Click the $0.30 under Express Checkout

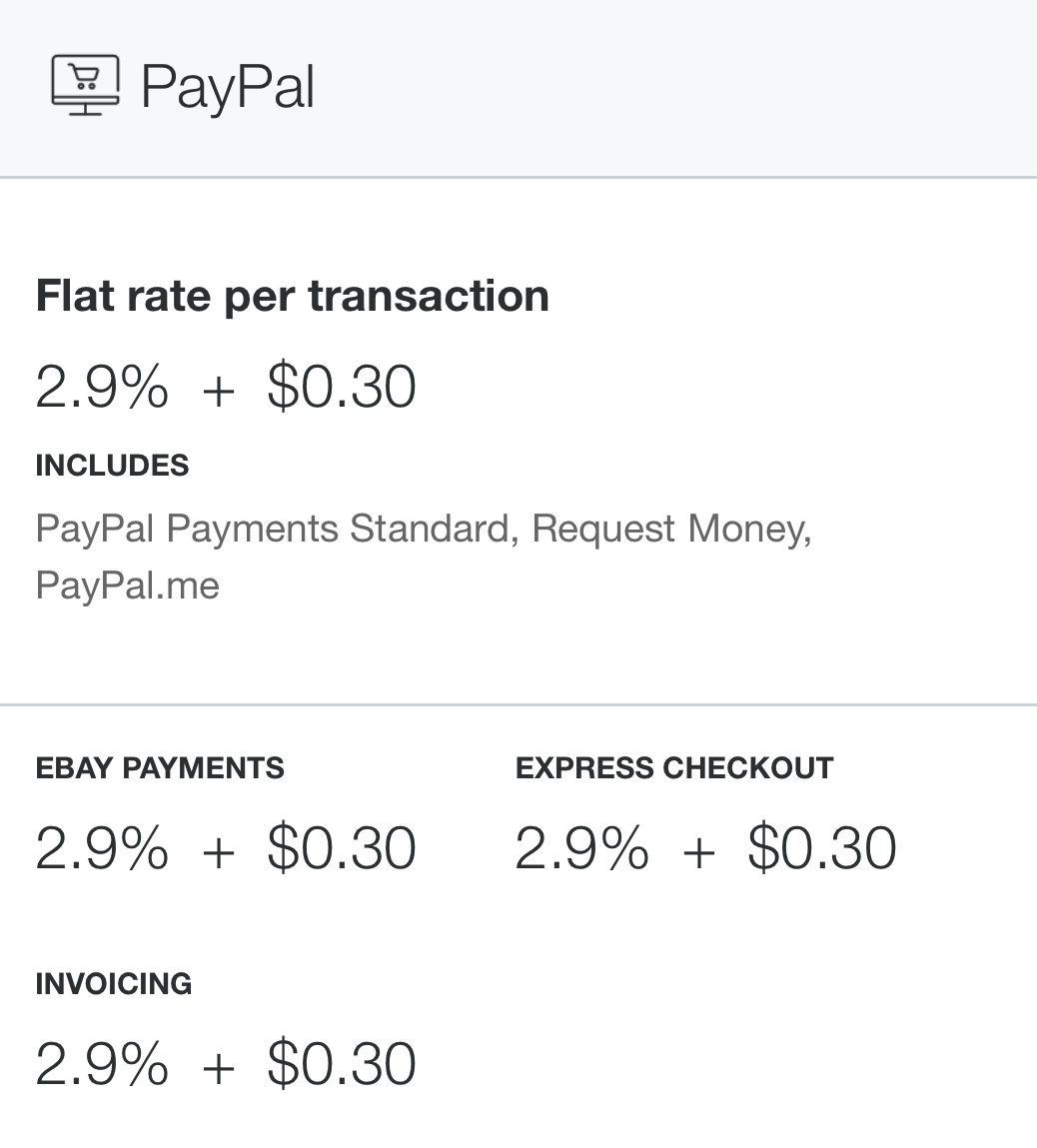click(x=822, y=848)
